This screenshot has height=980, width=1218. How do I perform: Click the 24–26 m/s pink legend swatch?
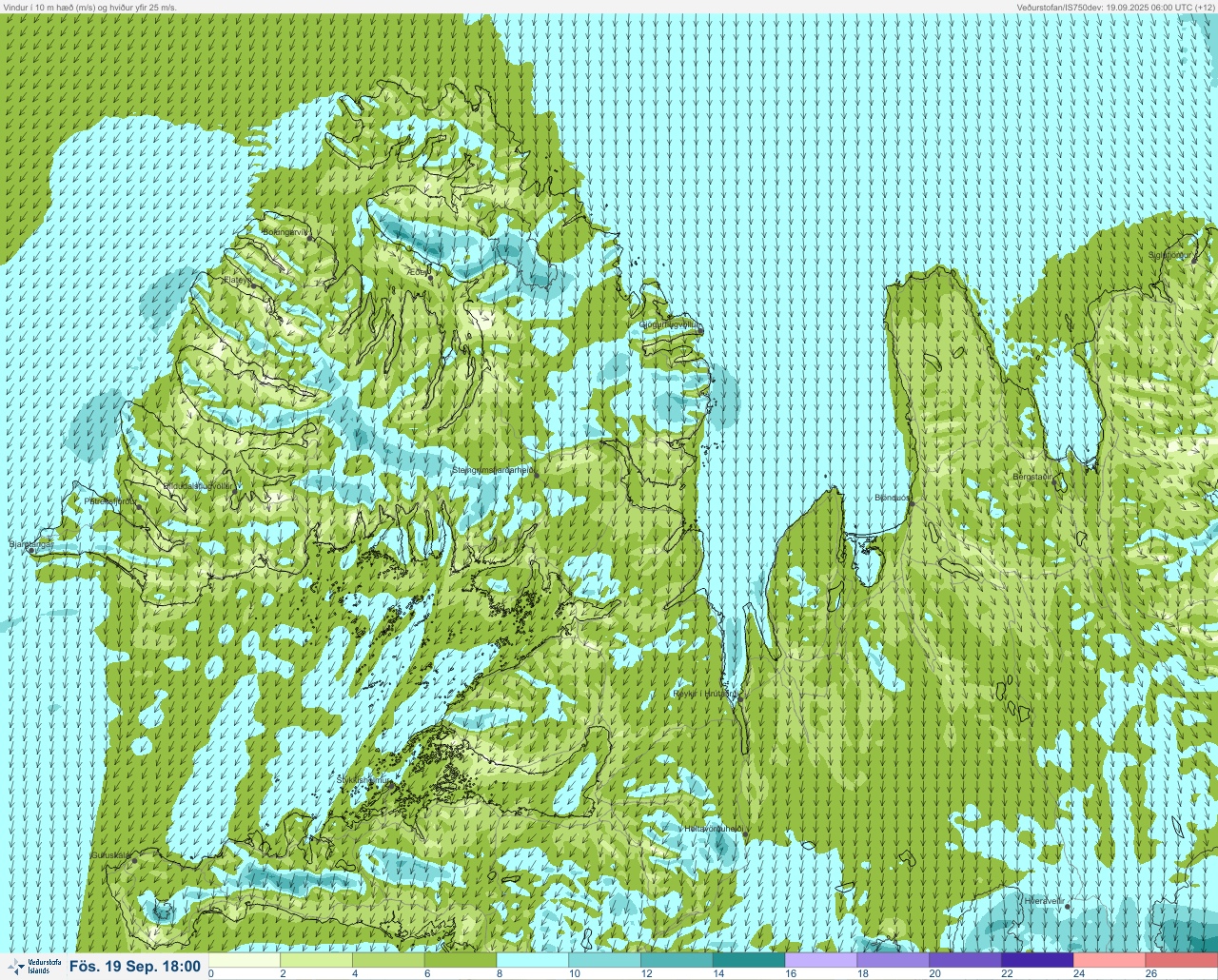(x=1110, y=960)
